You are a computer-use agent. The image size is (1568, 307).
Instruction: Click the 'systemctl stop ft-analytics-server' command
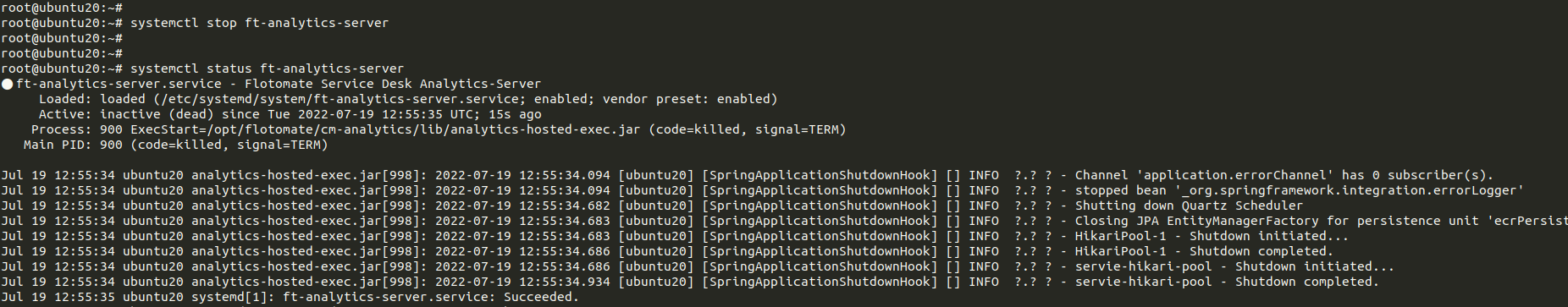tap(259, 23)
